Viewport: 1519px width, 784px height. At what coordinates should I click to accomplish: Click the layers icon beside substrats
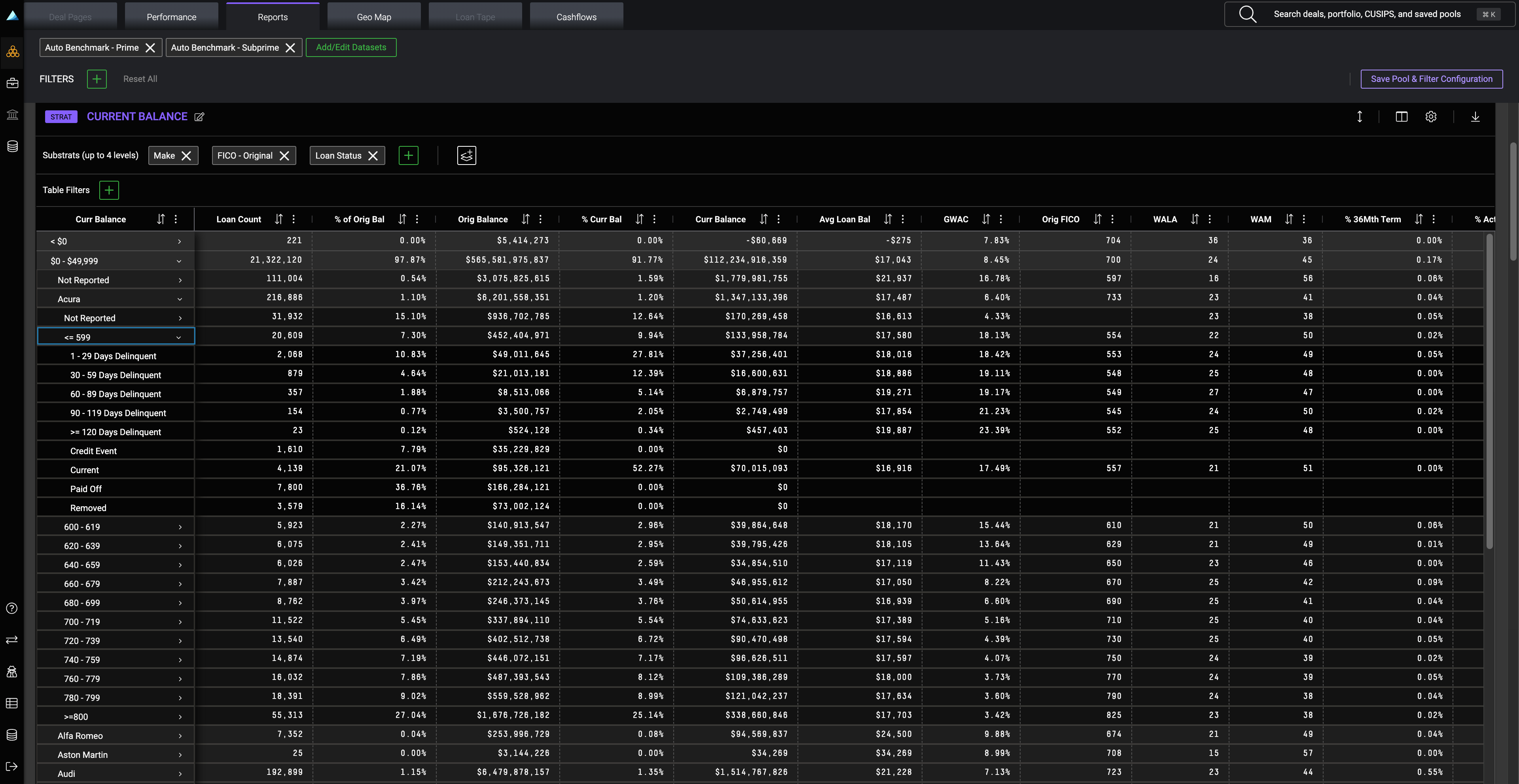(x=466, y=155)
